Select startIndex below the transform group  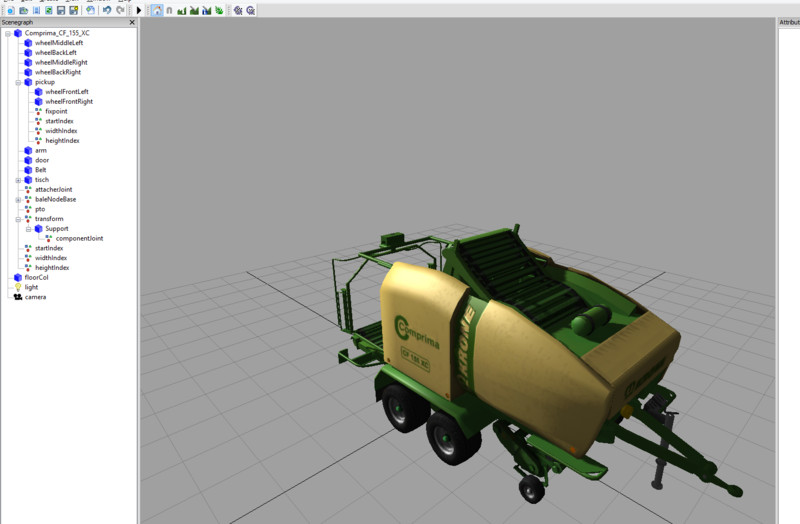click(49, 248)
